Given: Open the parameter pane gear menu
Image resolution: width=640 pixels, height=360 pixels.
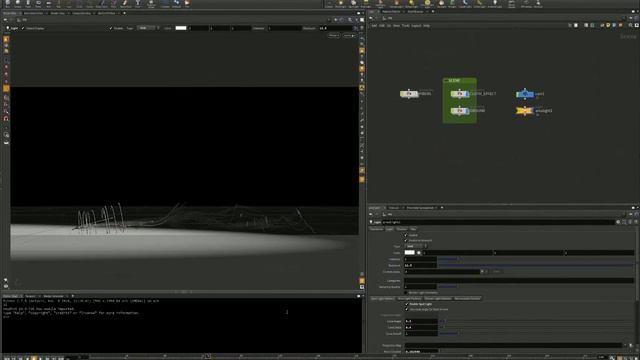Looking at the screenshot, I should 618,222.
